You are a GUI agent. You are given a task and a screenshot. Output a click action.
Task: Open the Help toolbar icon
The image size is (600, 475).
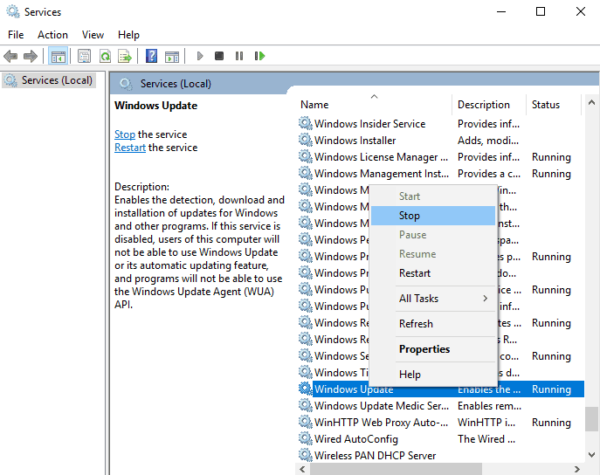click(x=152, y=56)
